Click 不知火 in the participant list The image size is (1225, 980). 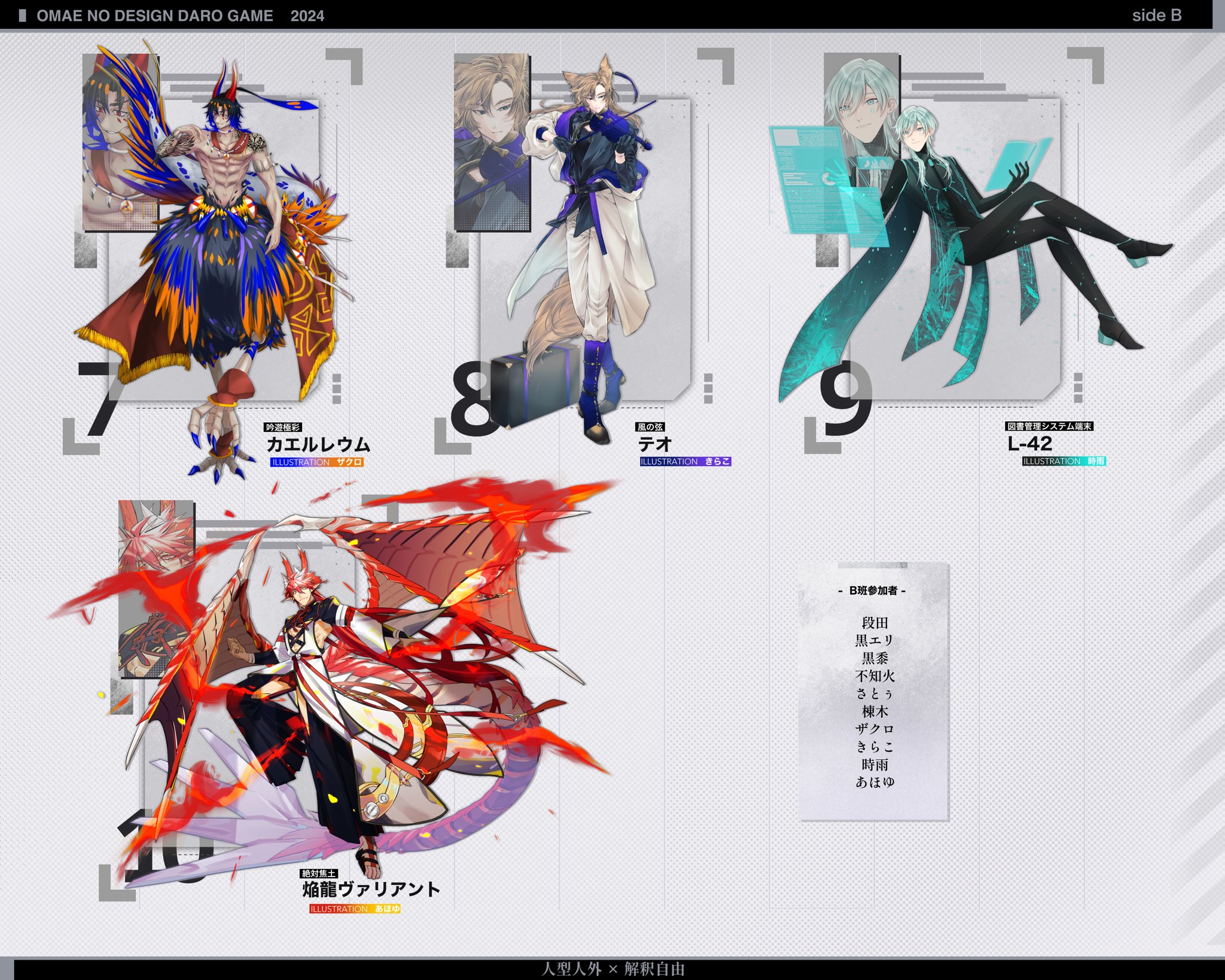pyautogui.click(x=874, y=676)
